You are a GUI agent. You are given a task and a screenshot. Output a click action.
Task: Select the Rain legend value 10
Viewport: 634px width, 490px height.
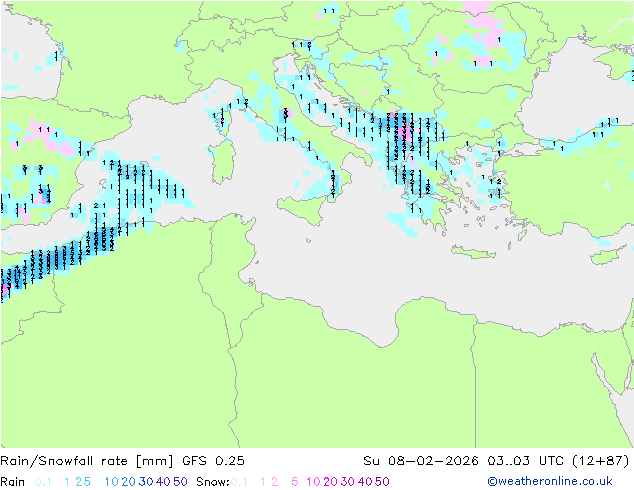tap(112, 482)
